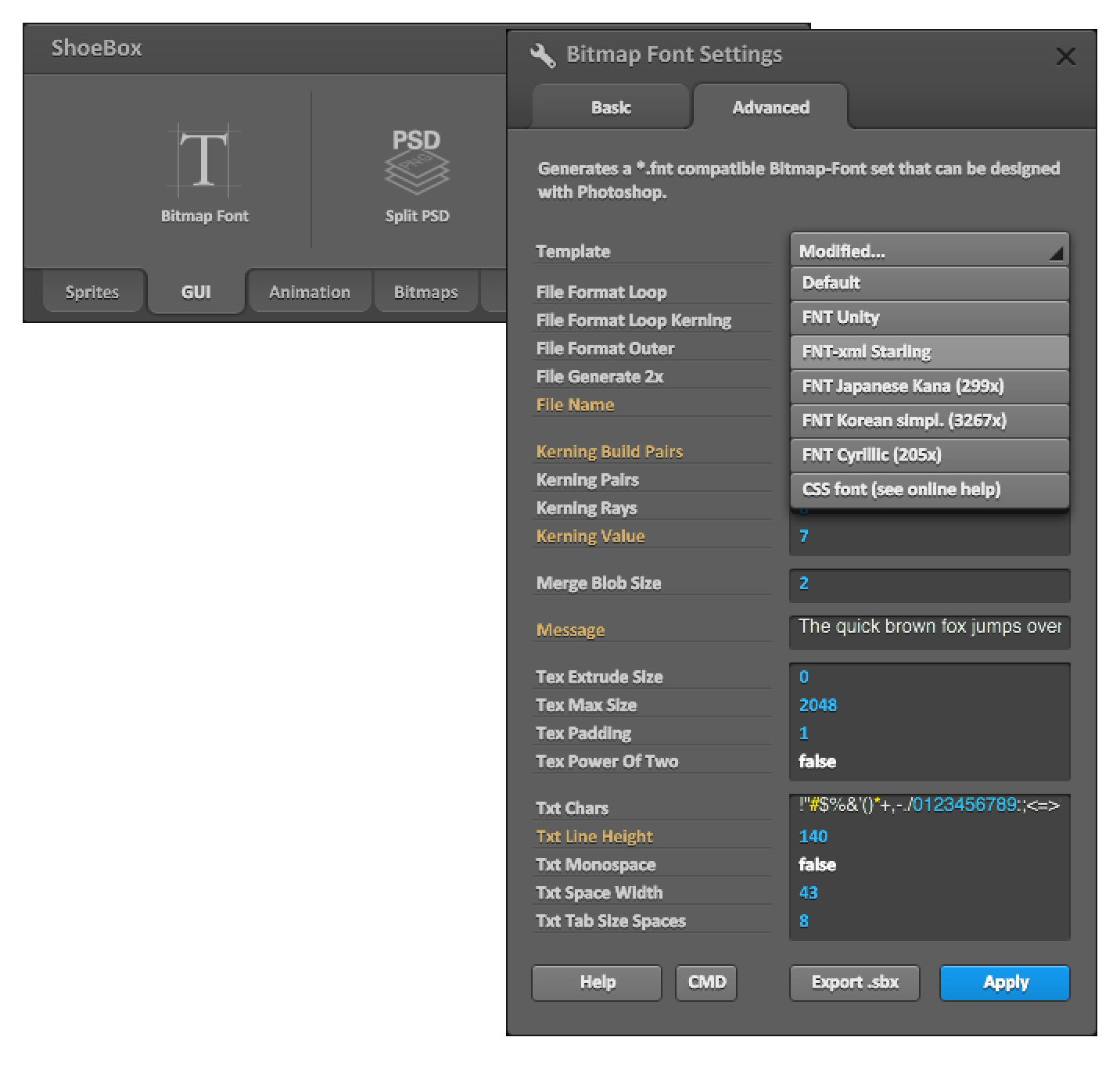The height and width of the screenshot is (1073, 1120).
Task: Go to the Bitmaps tab in ShoeBox
Action: (x=426, y=292)
